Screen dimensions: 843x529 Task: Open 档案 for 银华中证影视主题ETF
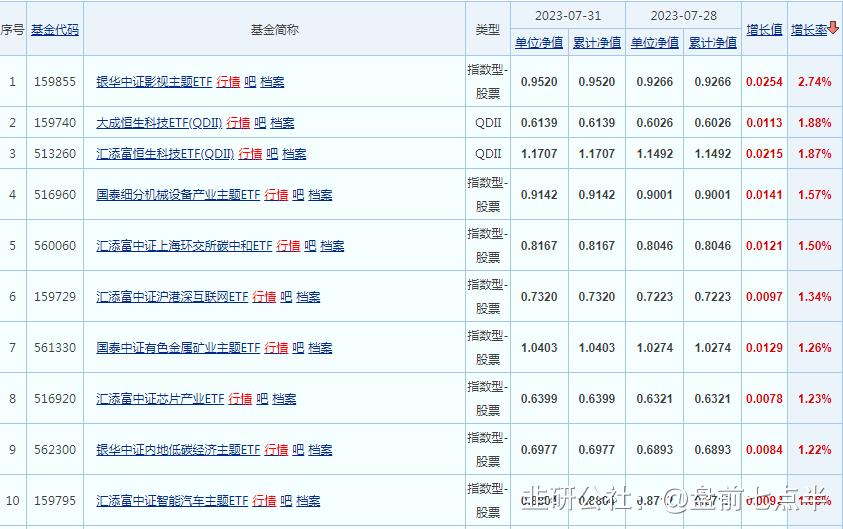[x=272, y=82]
